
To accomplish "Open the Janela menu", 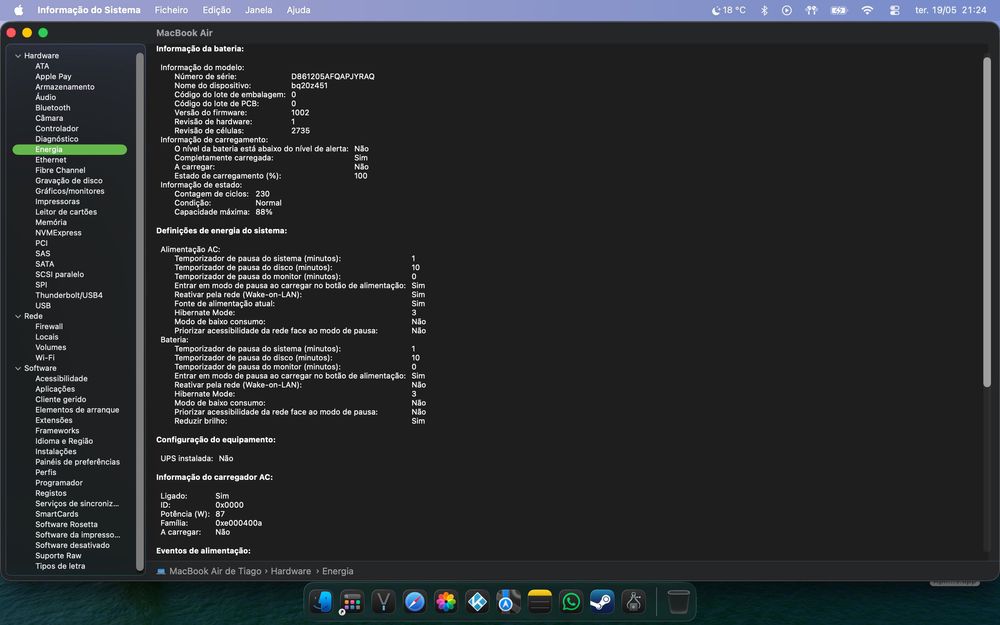I will click(x=258, y=10).
